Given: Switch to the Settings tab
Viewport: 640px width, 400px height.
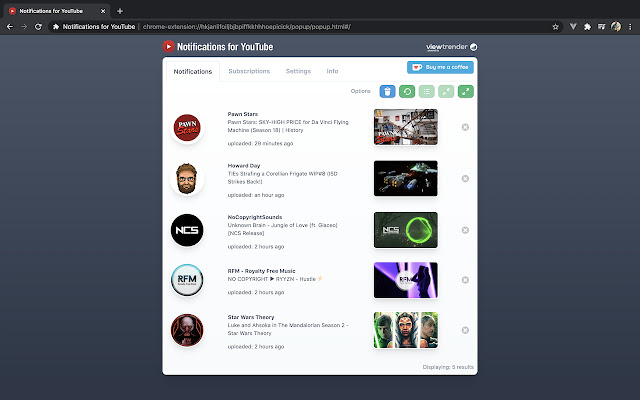Looking at the screenshot, I should coord(298,71).
